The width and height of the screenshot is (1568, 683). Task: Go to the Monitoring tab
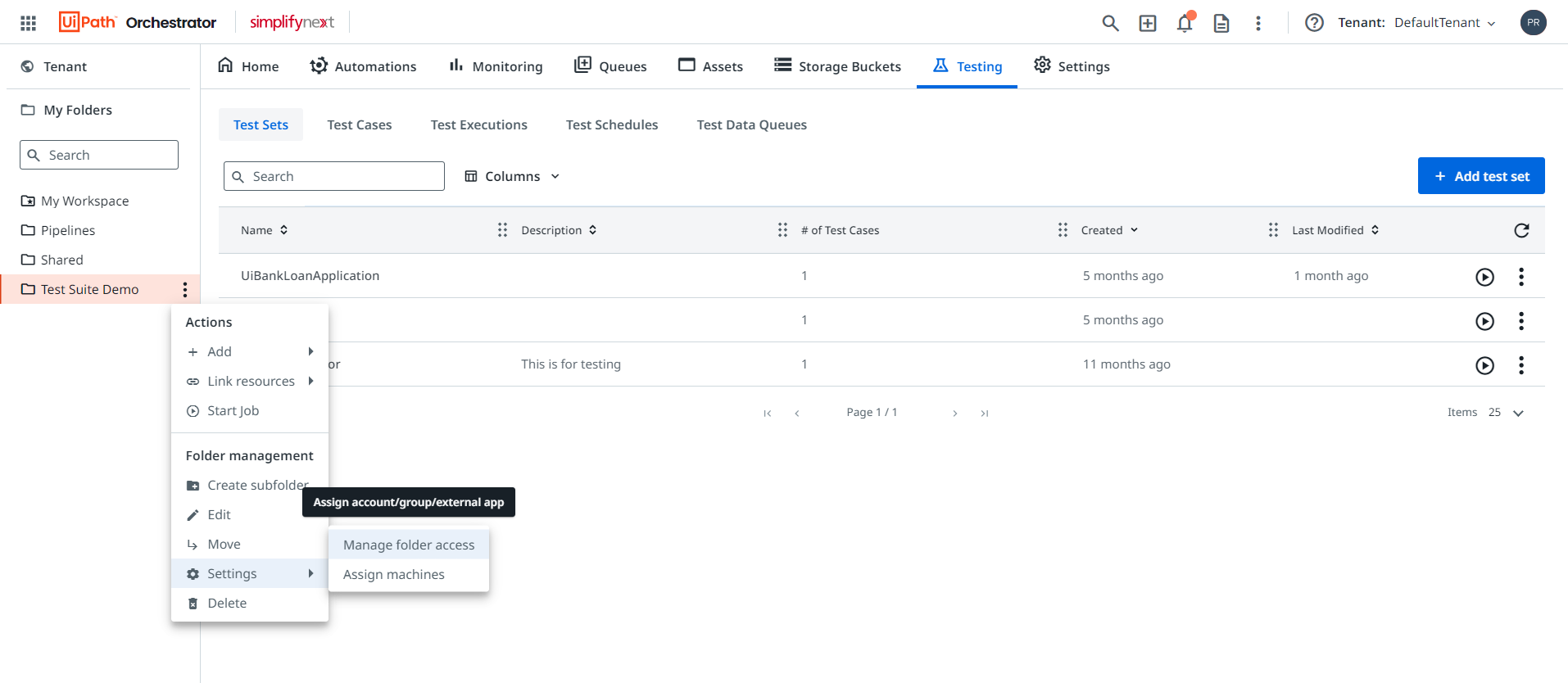(x=495, y=66)
